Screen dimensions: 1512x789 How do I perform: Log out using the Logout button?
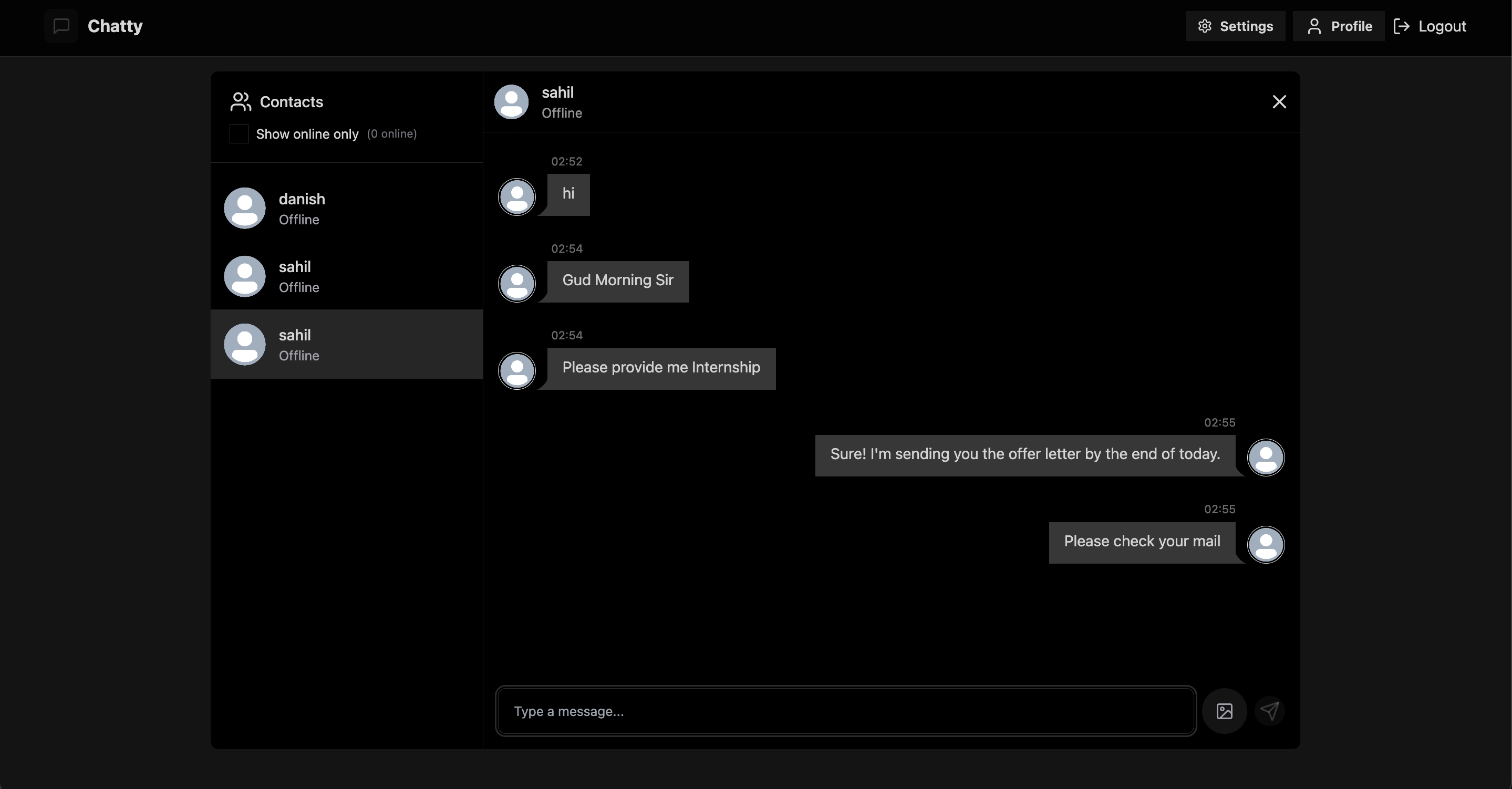click(x=1430, y=26)
